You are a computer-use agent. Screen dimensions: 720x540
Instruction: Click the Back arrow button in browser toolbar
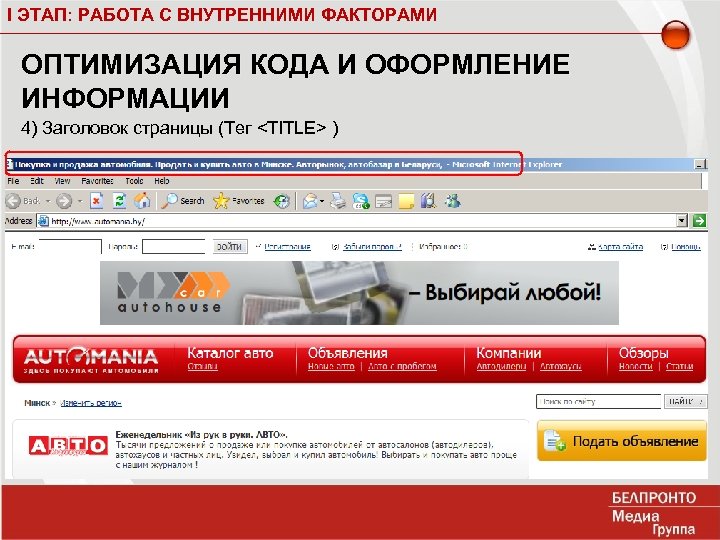tap(13, 201)
